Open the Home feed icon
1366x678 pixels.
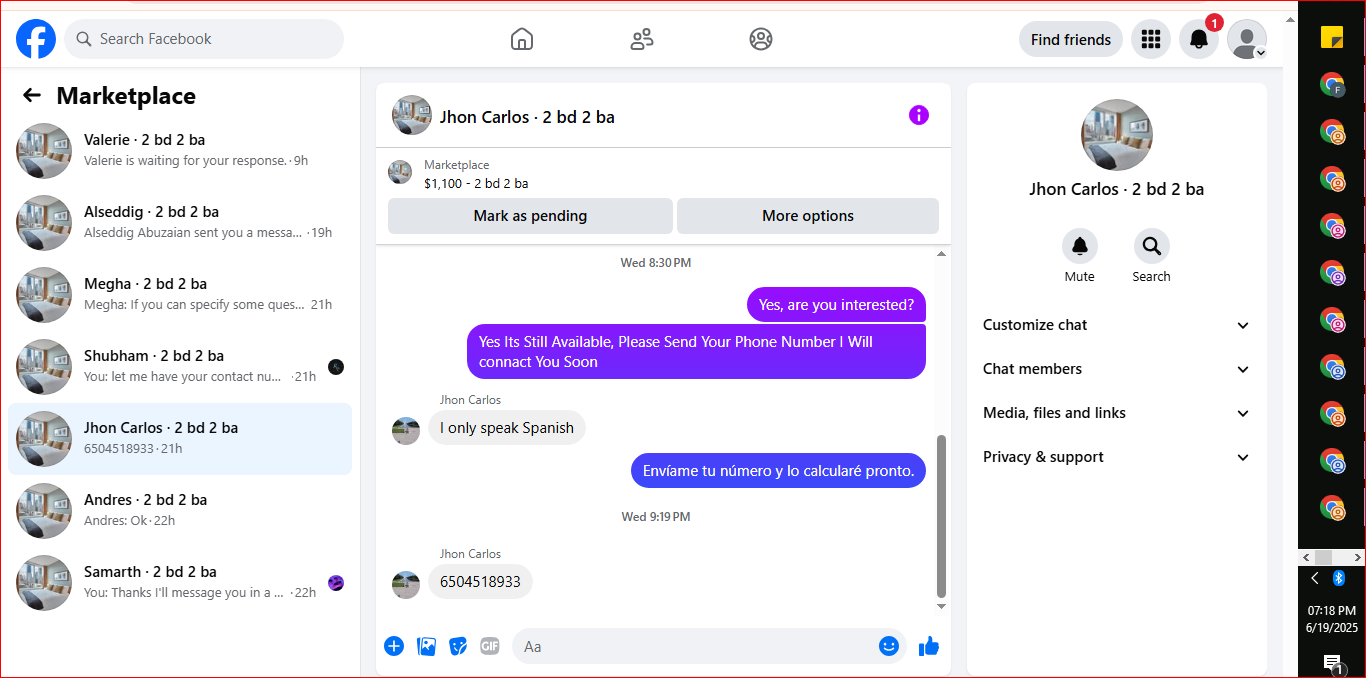pyautogui.click(x=522, y=39)
